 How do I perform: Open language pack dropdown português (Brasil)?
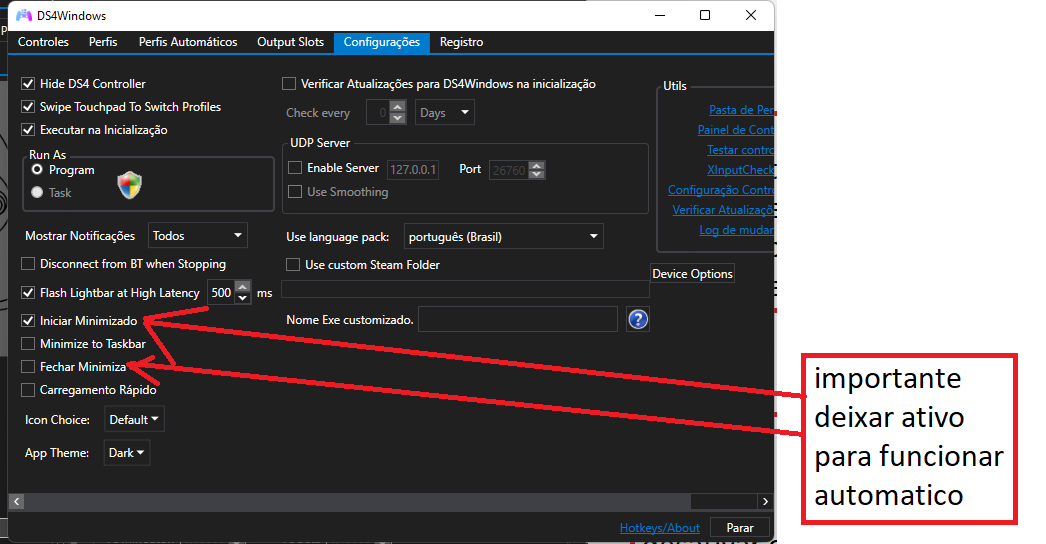tap(504, 237)
